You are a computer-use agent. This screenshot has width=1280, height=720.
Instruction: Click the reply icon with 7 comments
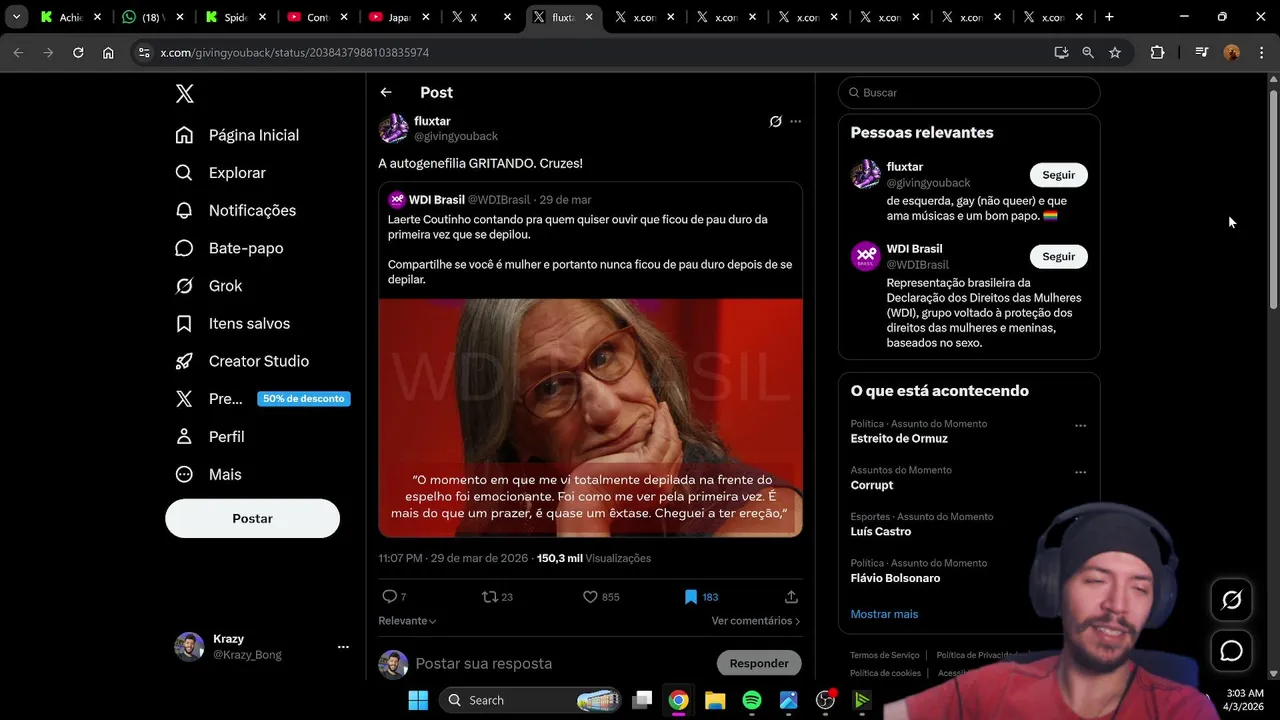click(394, 597)
